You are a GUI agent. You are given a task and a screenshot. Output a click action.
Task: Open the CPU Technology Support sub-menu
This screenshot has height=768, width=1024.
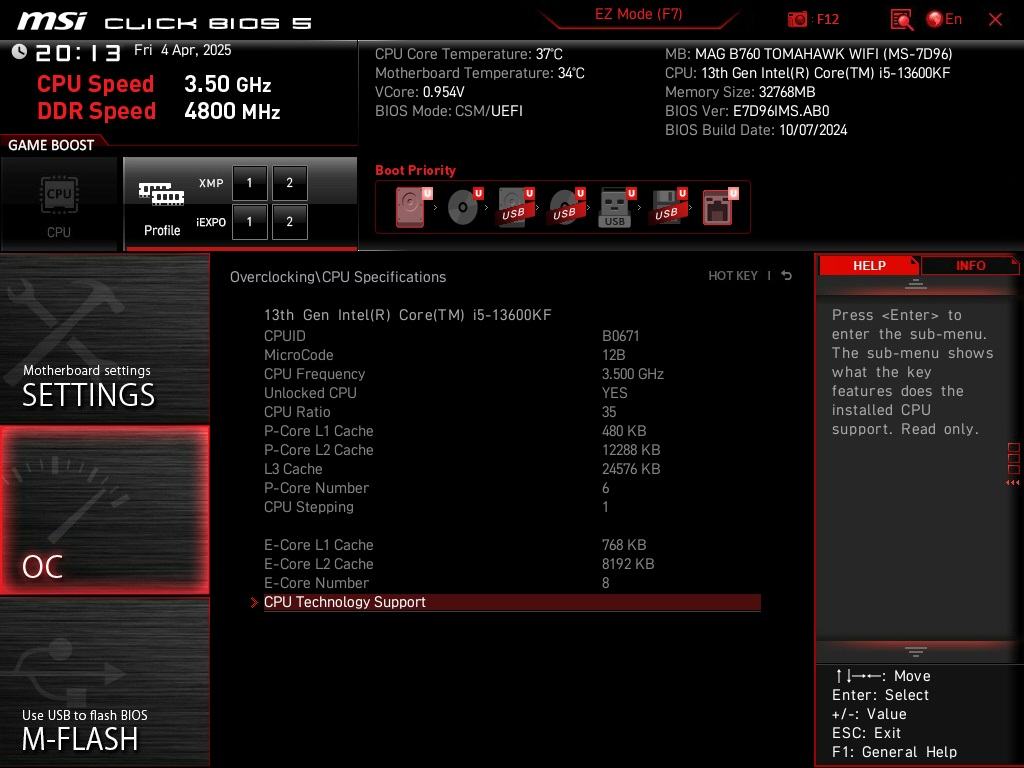512,602
